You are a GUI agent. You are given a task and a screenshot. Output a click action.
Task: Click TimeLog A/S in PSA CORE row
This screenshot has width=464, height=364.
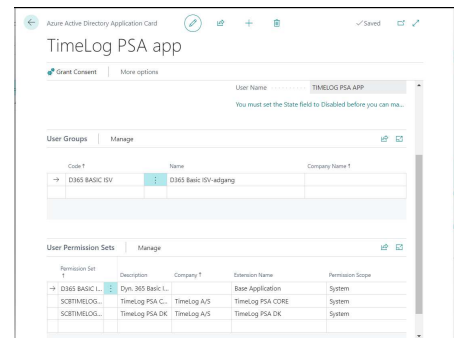tap(201, 301)
